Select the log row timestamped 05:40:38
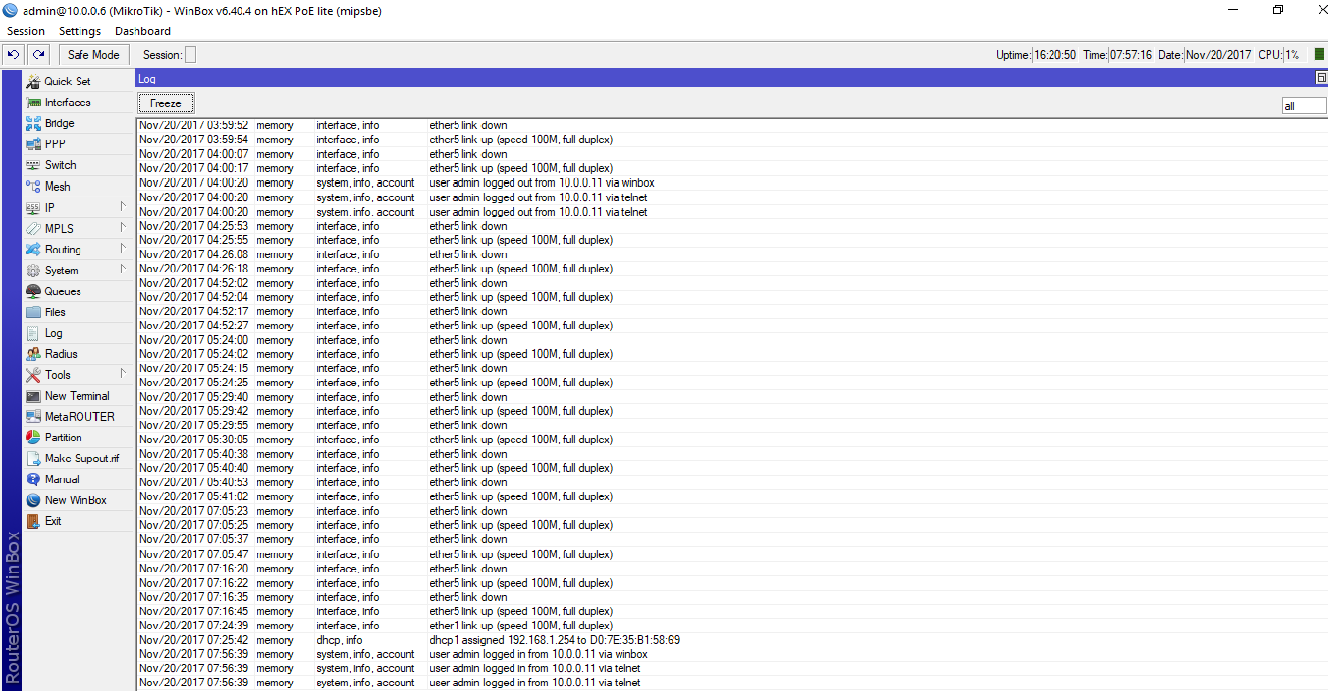The width and height of the screenshot is (1328, 691). (731, 454)
